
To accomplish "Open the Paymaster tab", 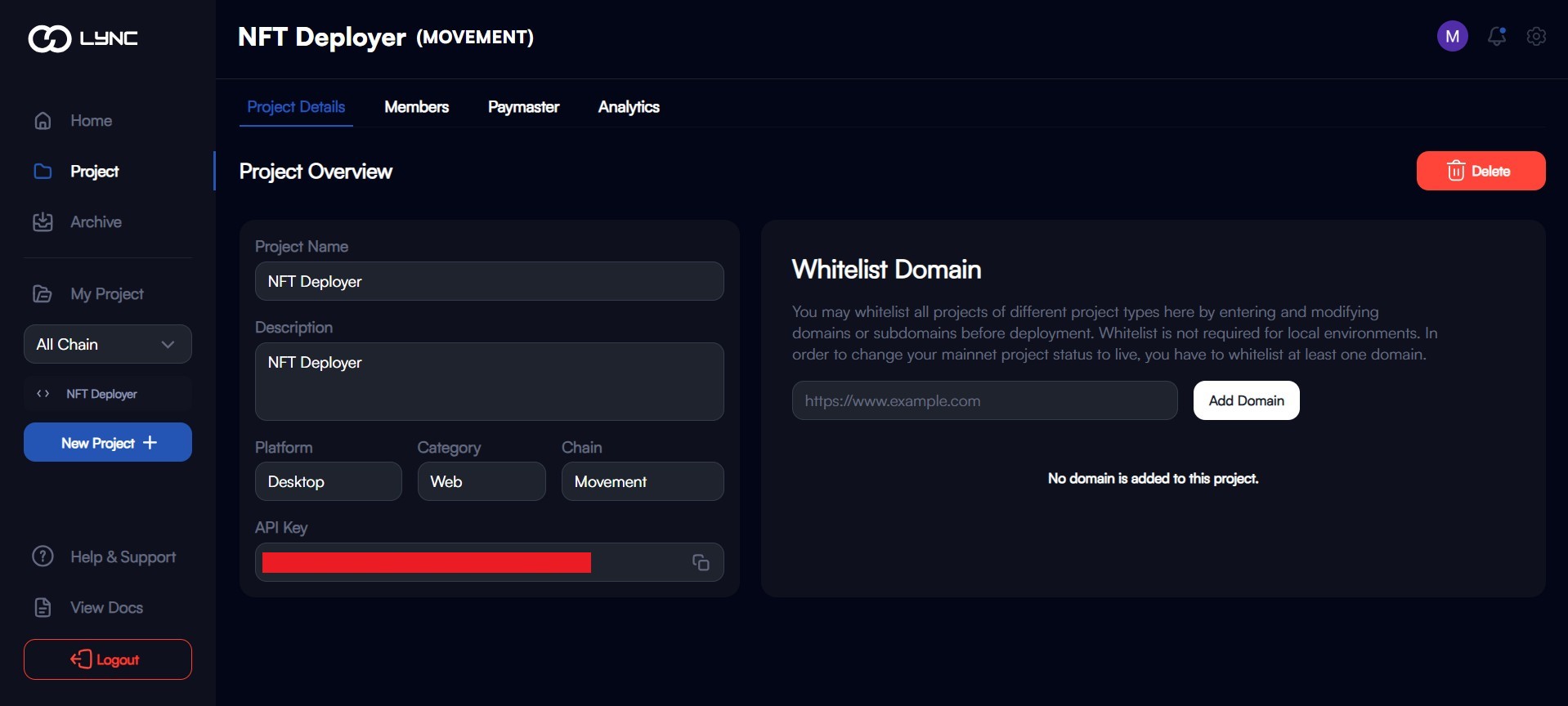I will tap(524, 107).
